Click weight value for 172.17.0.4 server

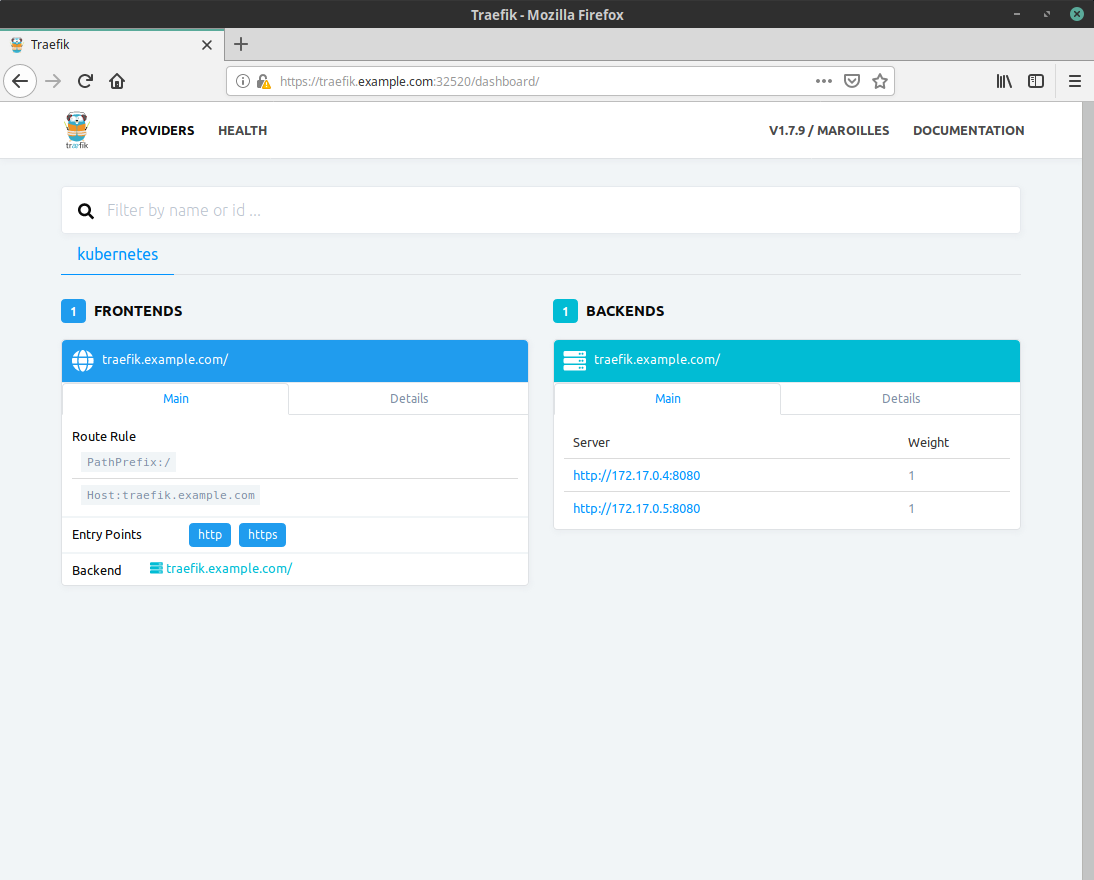911,475
